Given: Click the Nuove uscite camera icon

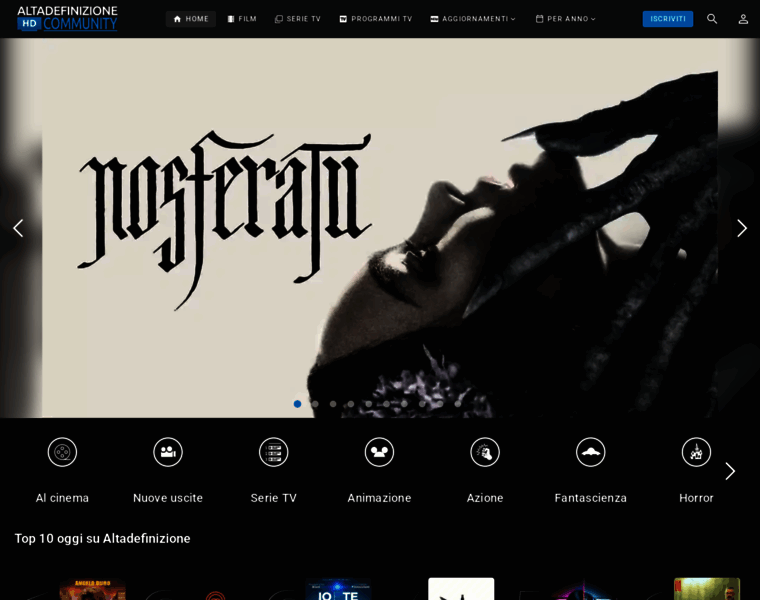Looking at the screenshot, I should point(168,452).
